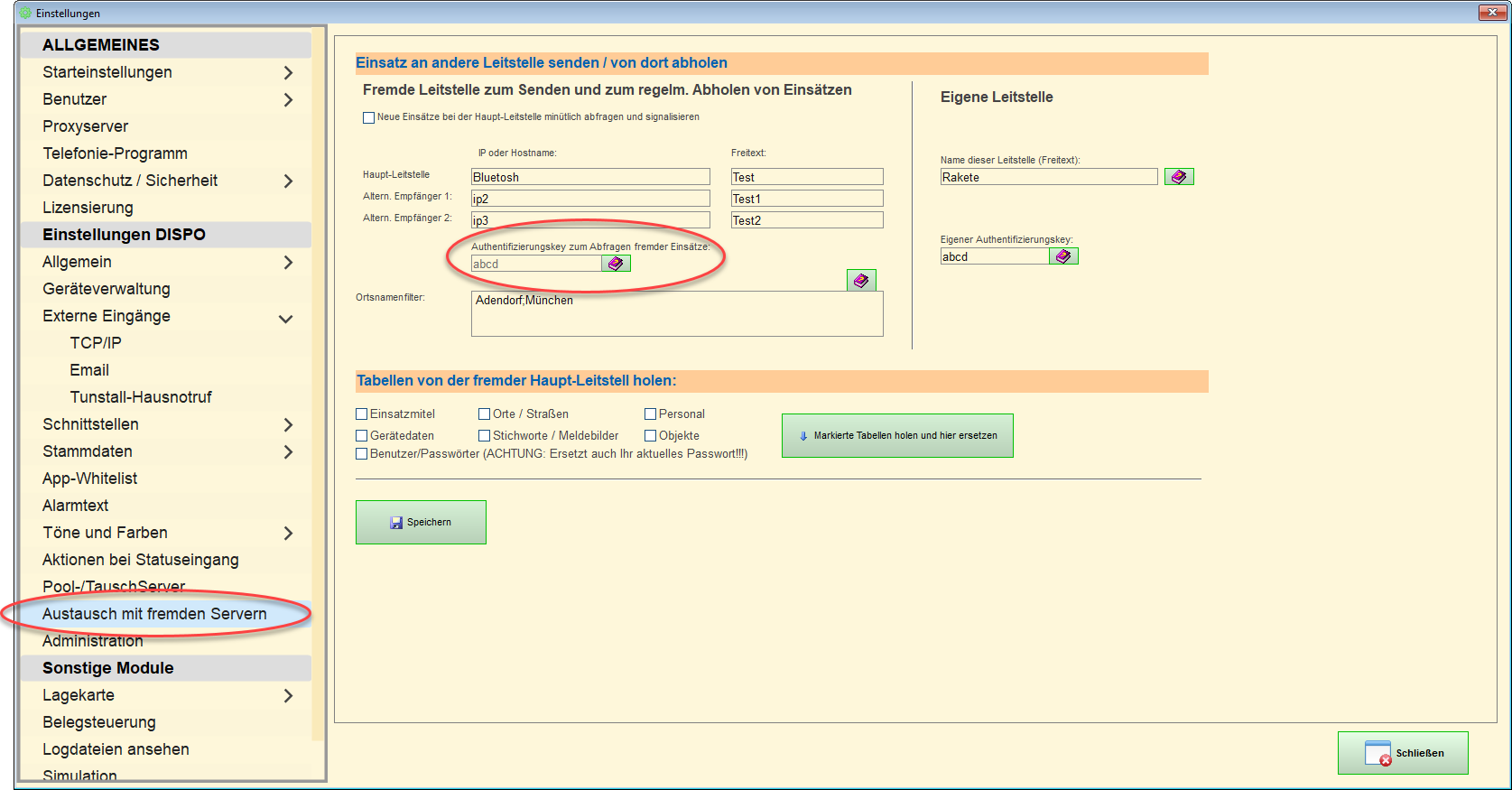Screen dimensions: 1512x790
Task: Tick the Orte / Straßen checkbox
Action: (x=485, y=414)
